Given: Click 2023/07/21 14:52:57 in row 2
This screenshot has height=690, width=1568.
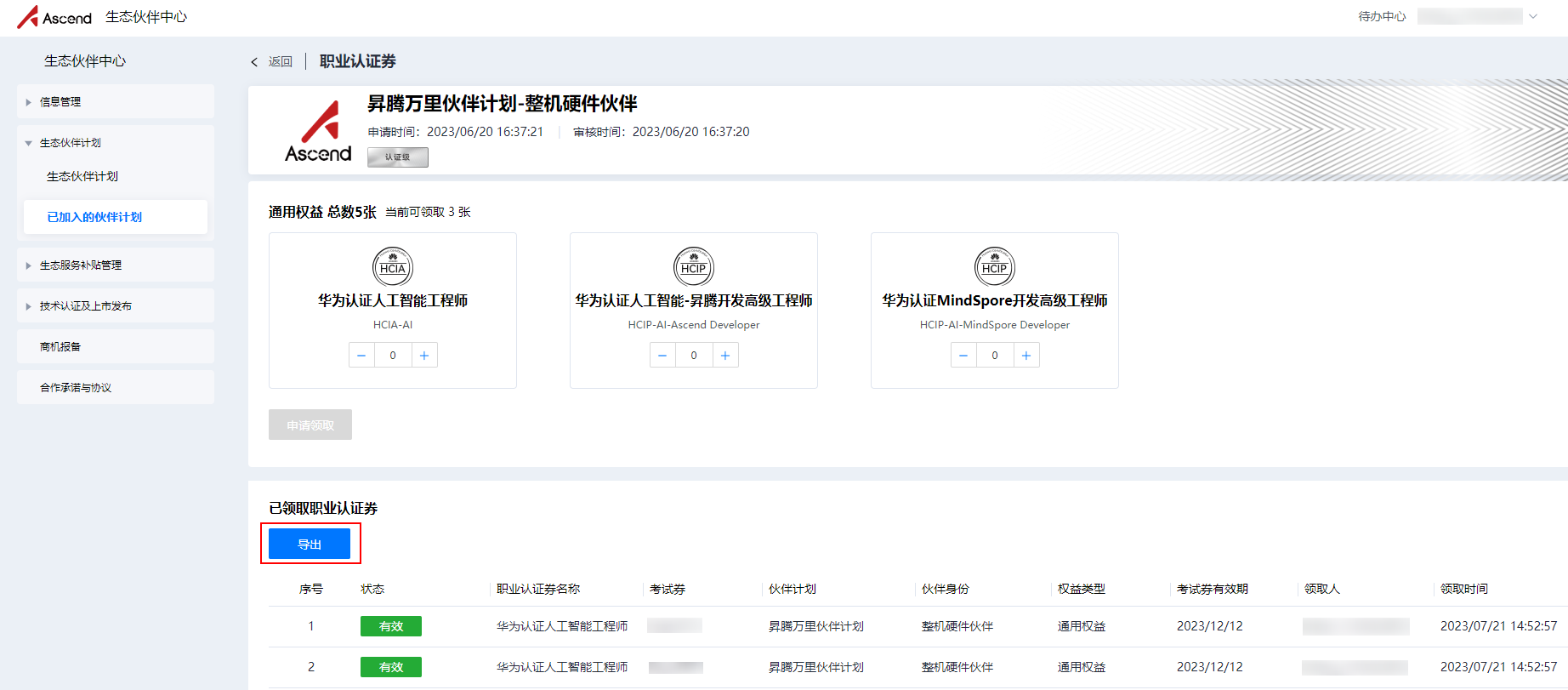Looking at the screenshot, I should 1498,667.
